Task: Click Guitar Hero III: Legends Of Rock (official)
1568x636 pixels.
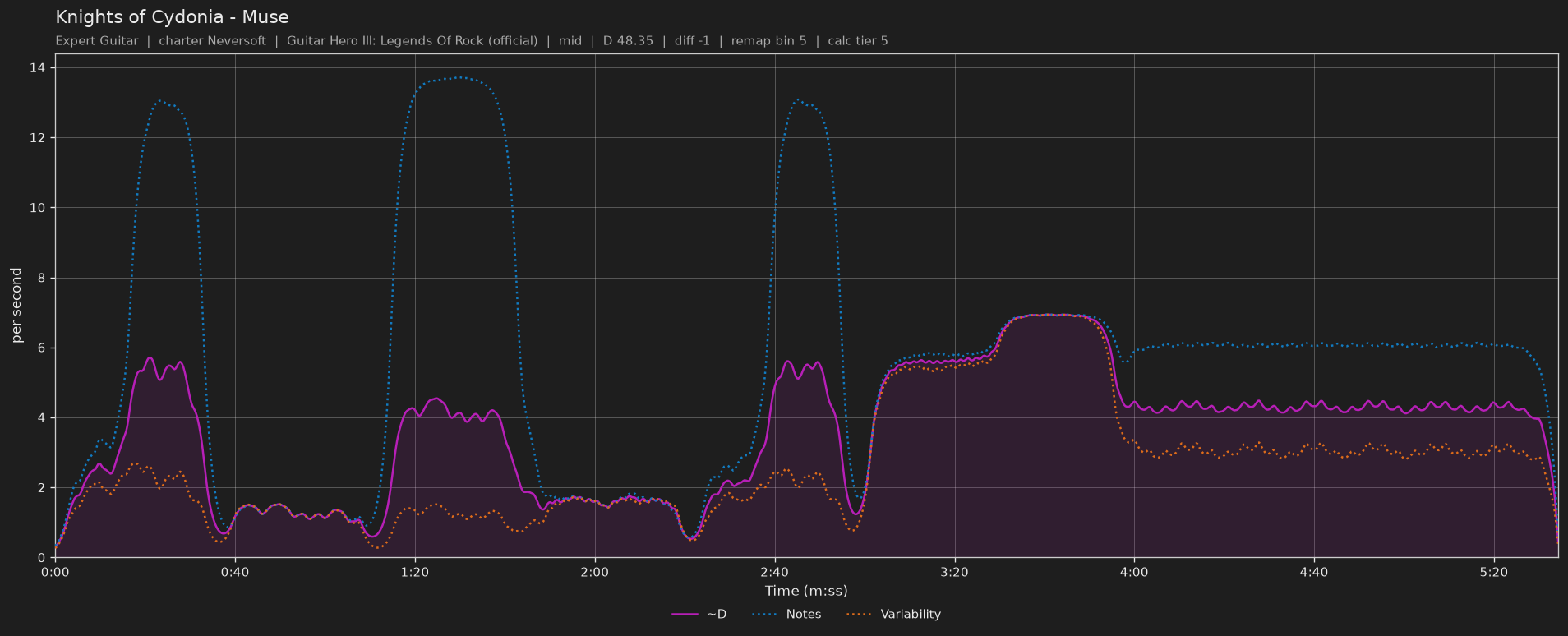Action: (x=412, y=41)
